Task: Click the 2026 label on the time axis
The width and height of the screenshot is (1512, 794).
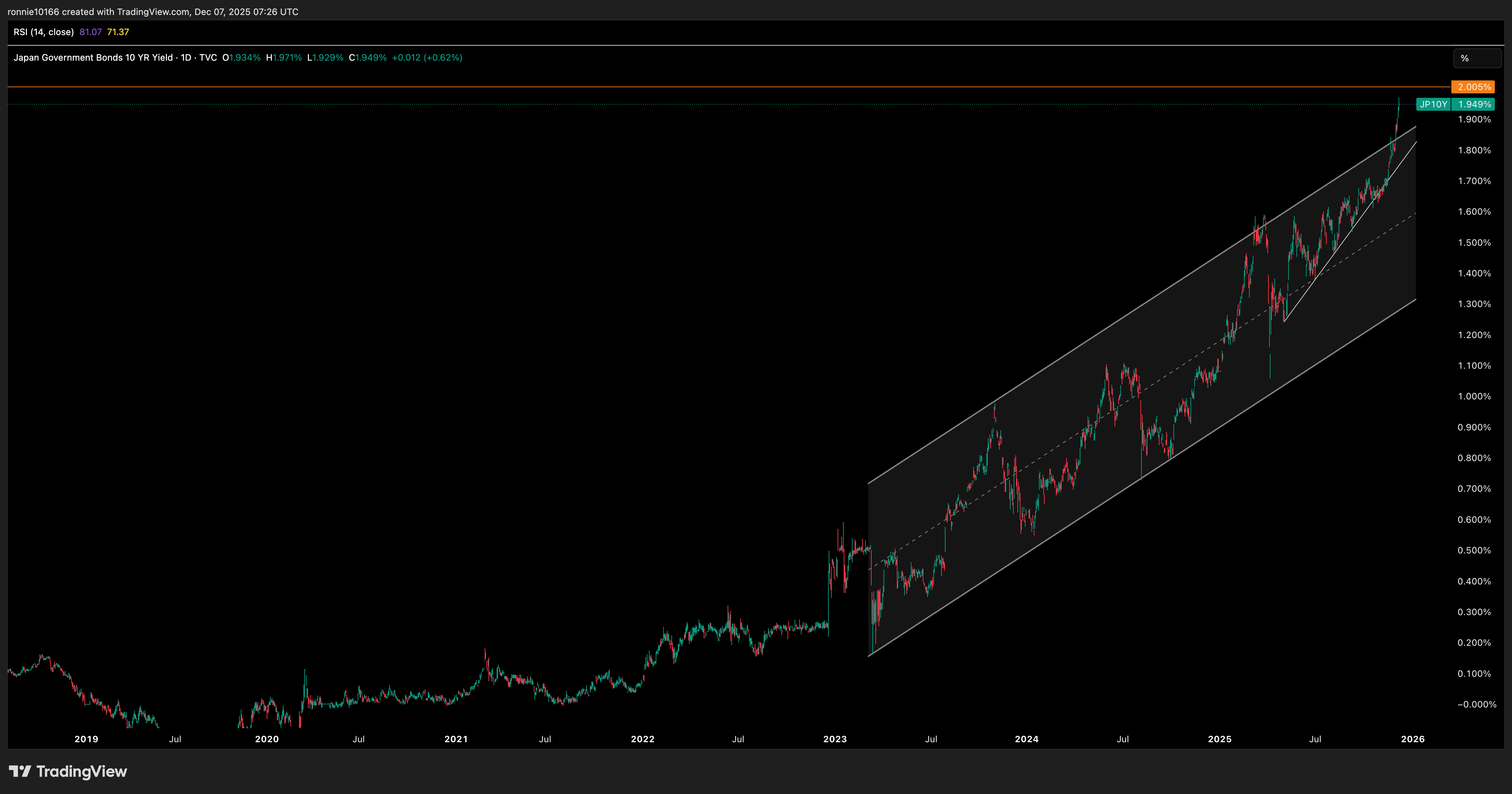Action: 1412,739
